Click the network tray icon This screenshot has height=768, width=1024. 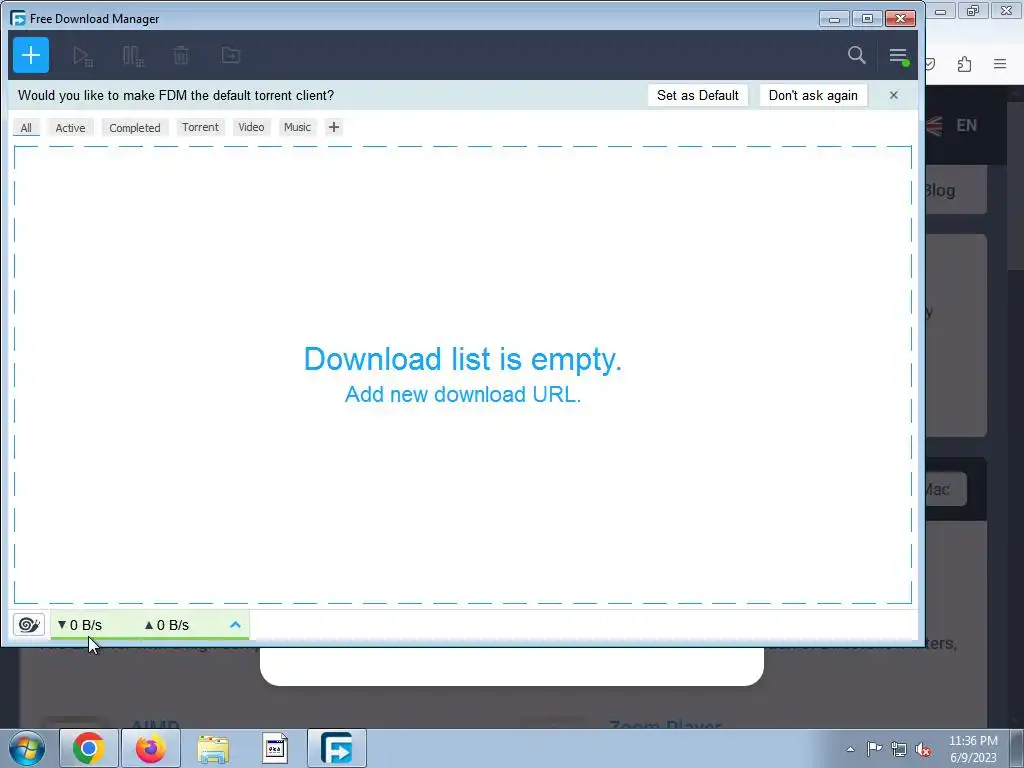click(x=899, y=749)
